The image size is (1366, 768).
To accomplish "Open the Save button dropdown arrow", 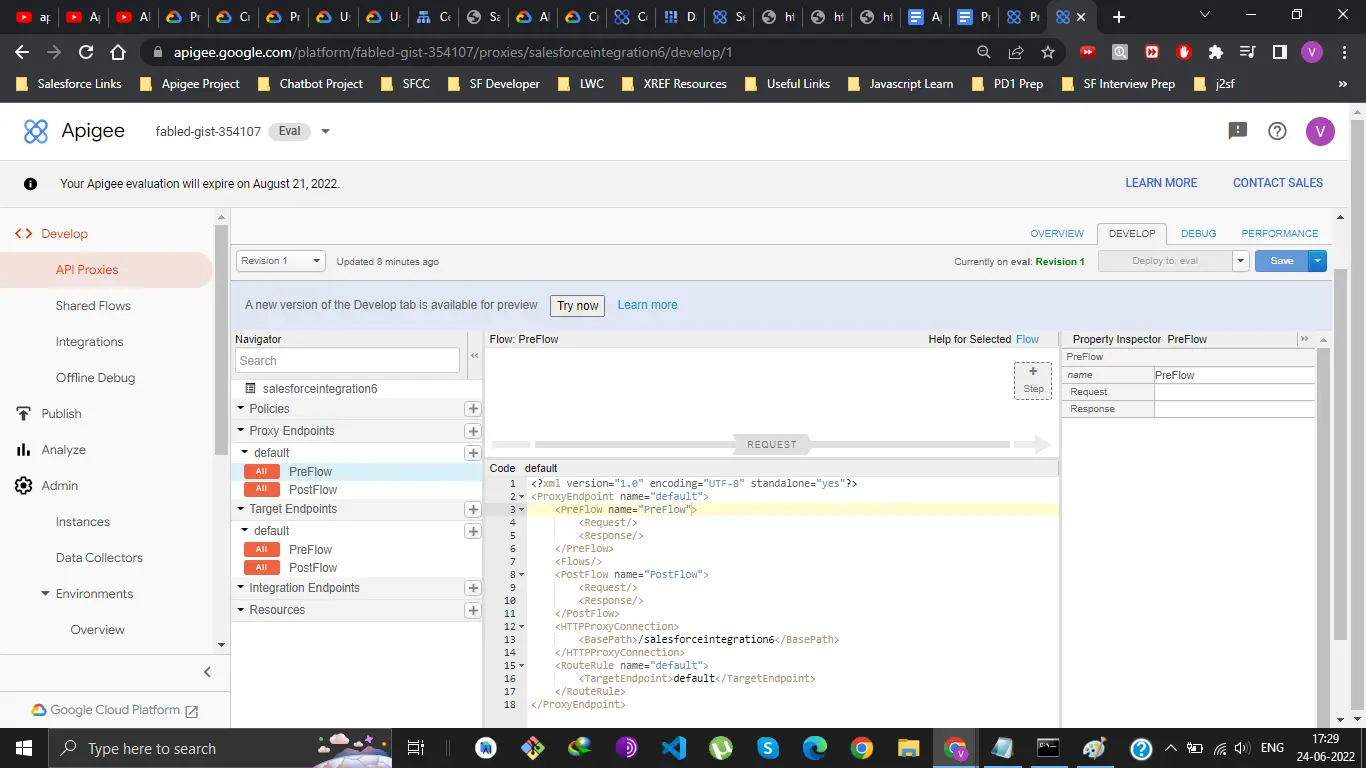I will point(1317,261).
